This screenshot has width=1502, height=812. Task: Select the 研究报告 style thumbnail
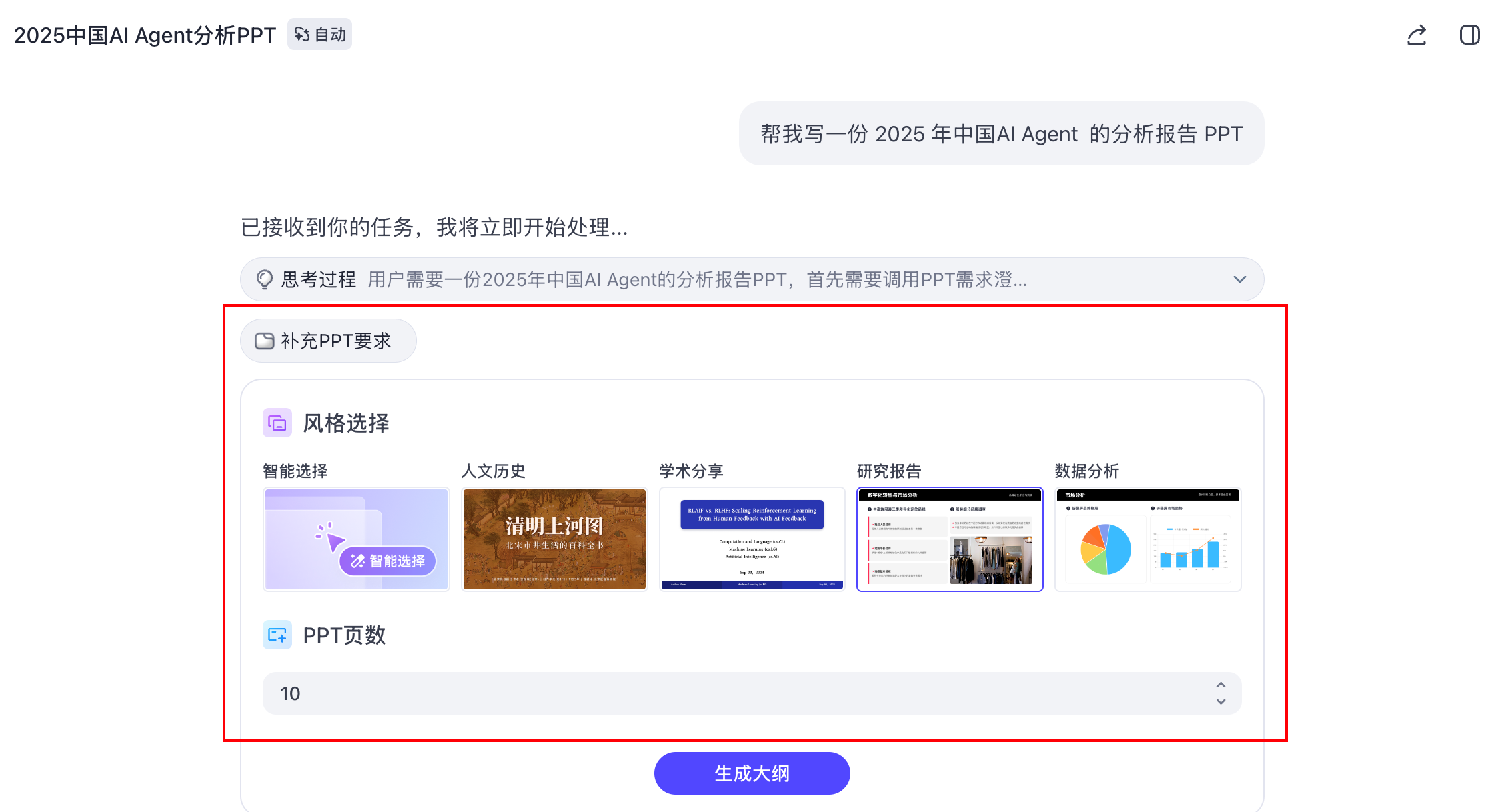(x=950, y=539)
